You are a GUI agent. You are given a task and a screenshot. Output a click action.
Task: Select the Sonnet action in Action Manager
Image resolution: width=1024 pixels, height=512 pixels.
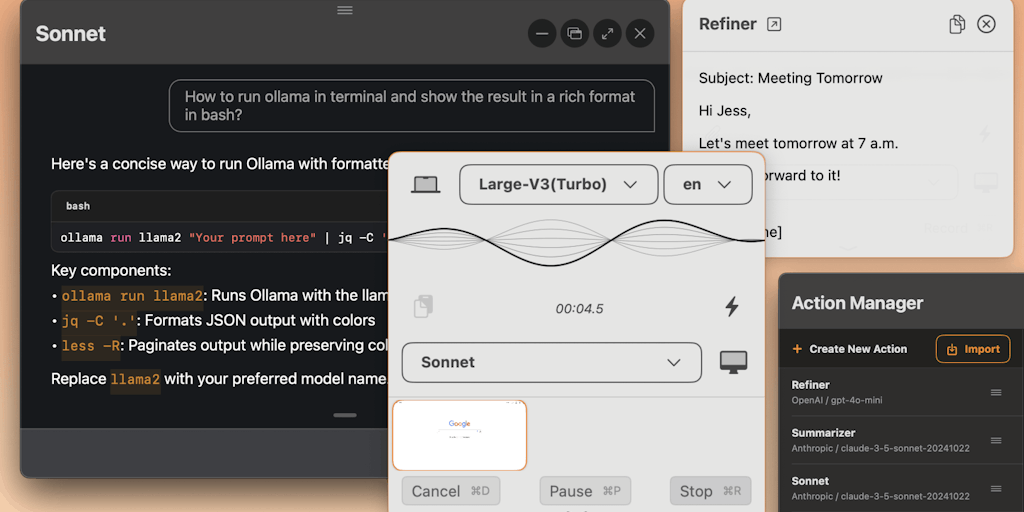coord(901,488)
